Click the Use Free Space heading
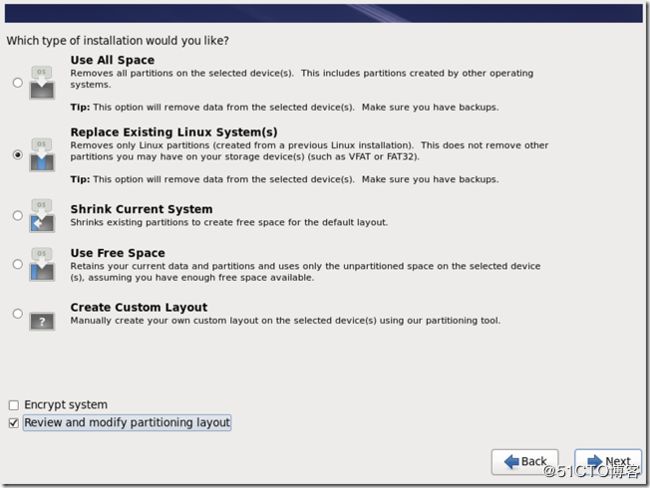The width and height of the screenshot is (650, 488). click(118, 253)
